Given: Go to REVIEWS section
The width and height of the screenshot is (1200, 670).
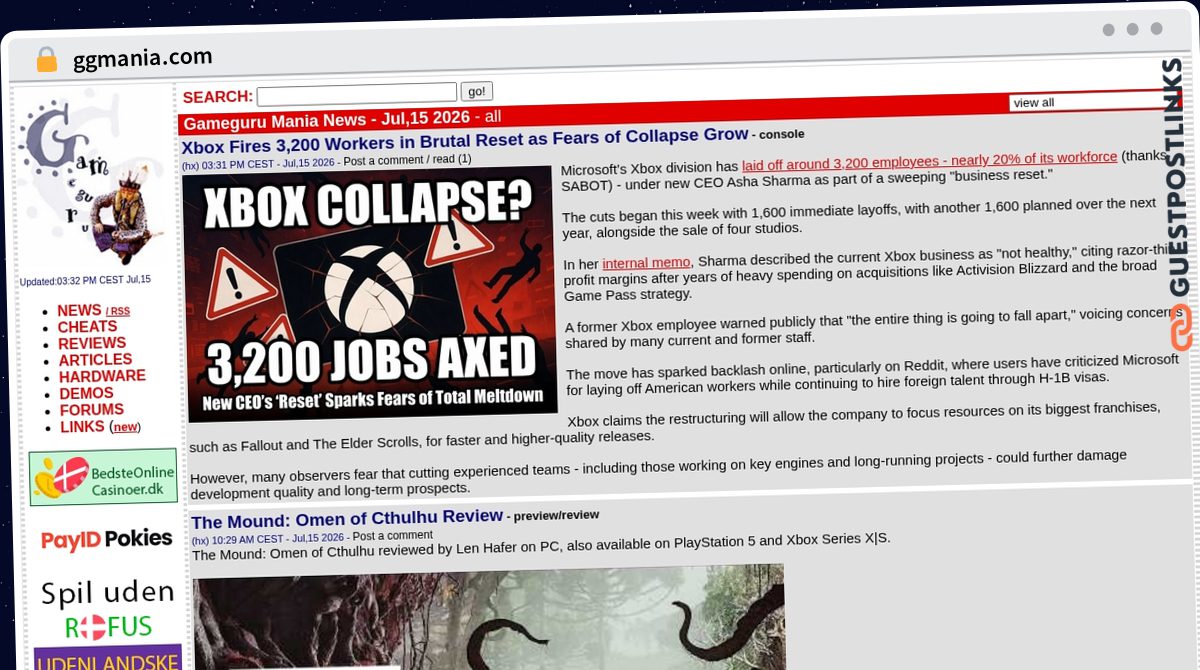Looking at the screenshot, I should (92, 343).
